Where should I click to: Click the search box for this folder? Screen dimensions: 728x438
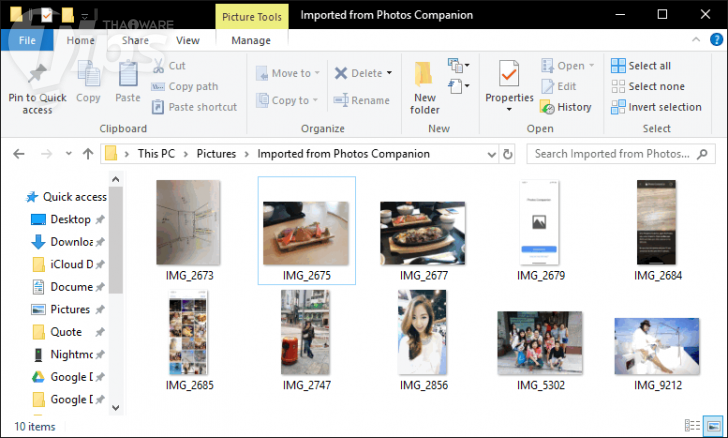[621, 154]
